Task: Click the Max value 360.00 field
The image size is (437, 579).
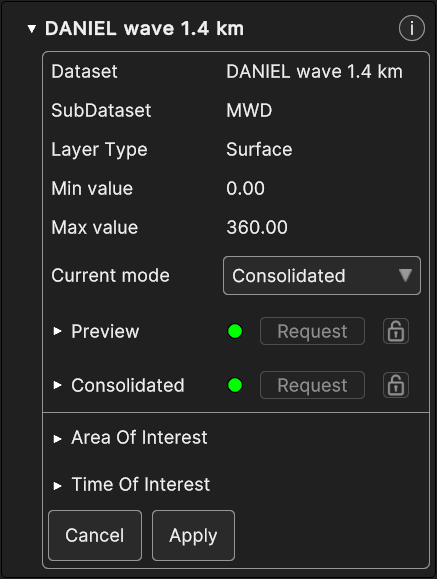Action: tap(257, 227)
